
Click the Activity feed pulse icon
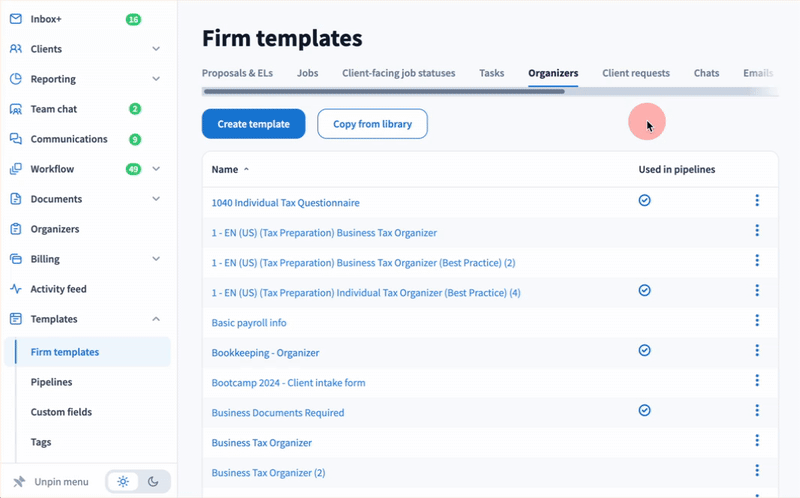coord(16,289)
